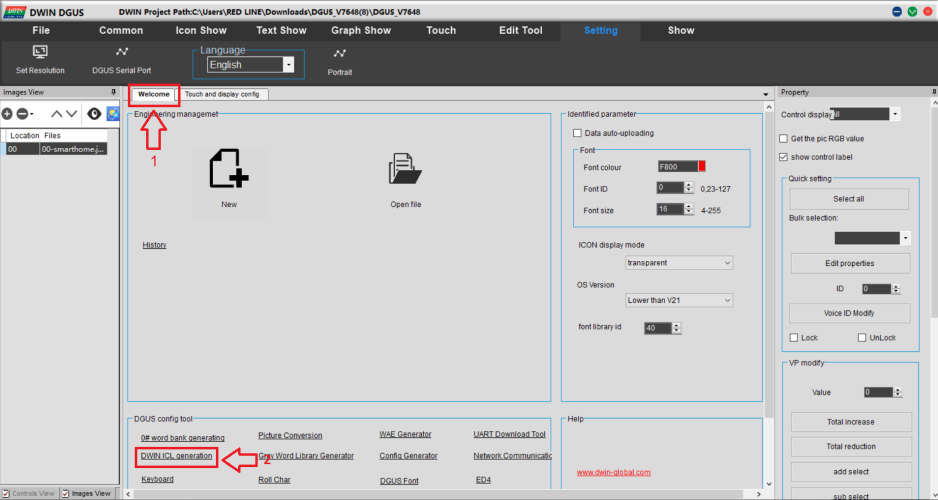Move image up with the up arrow
The height and width of the screenshot is (500, 938).
(56, 114)
